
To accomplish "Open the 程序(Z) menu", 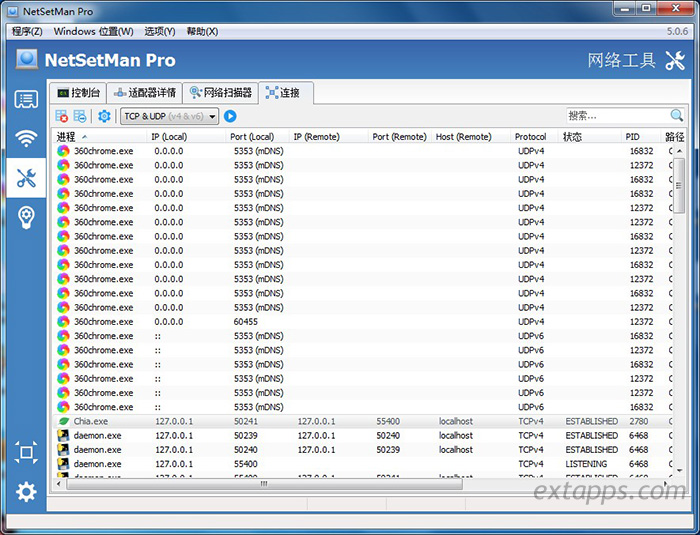I will click(27, 31).
